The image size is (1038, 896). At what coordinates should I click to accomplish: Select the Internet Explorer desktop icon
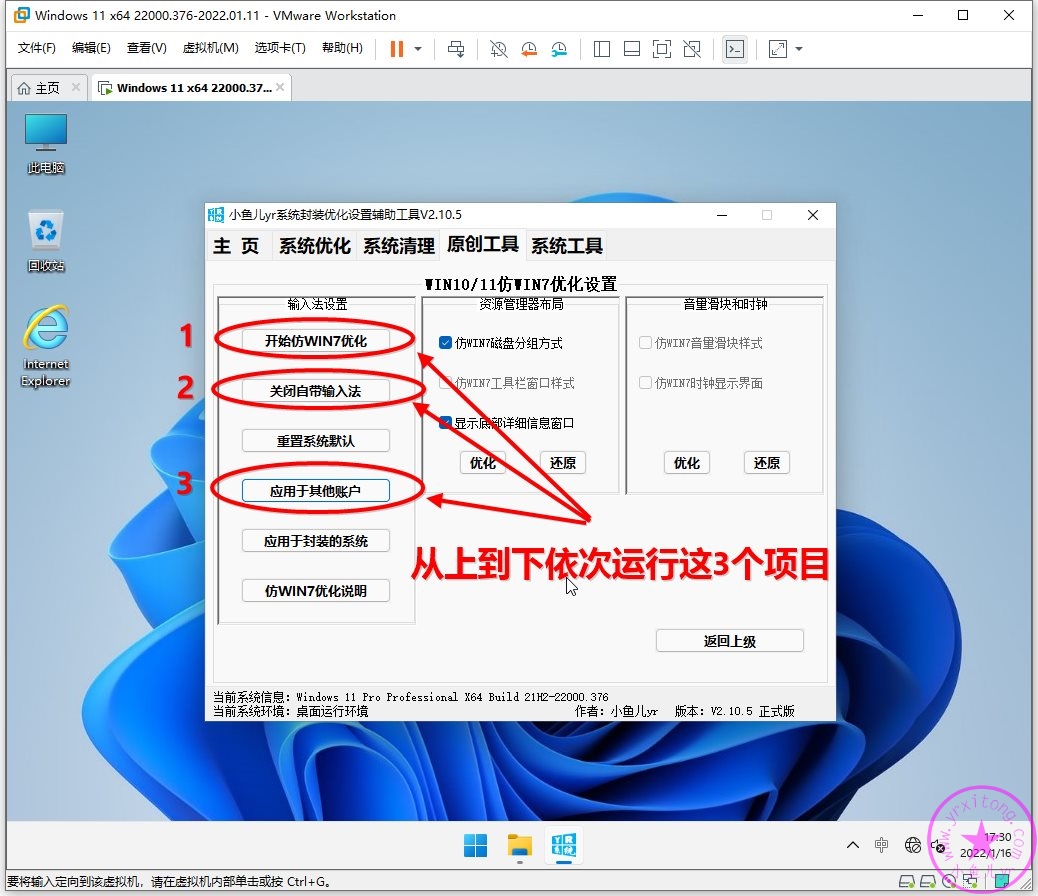pyautogui.click(x=46, y=346)
